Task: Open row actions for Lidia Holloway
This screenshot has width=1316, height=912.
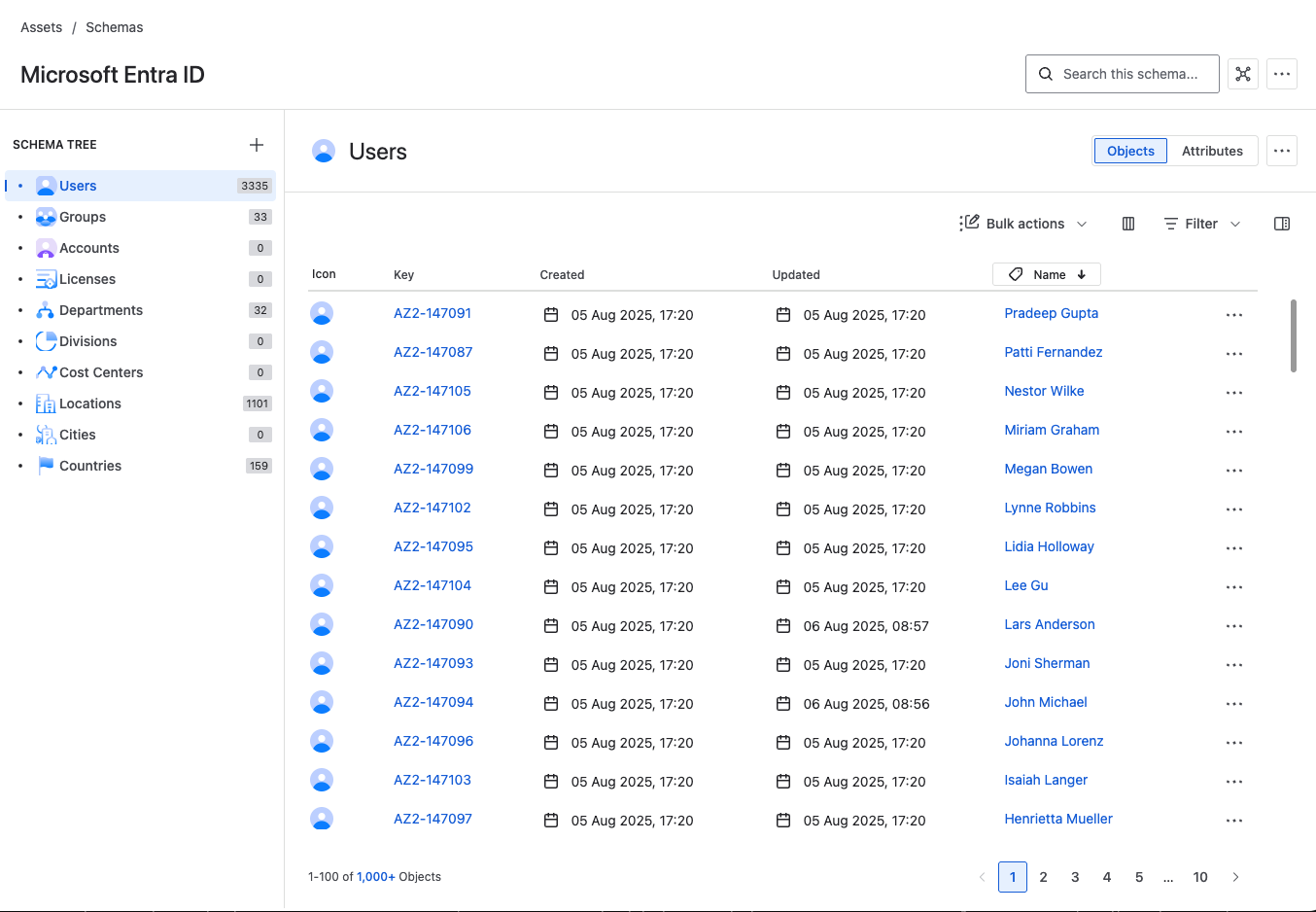Action: pos(1234,548)
